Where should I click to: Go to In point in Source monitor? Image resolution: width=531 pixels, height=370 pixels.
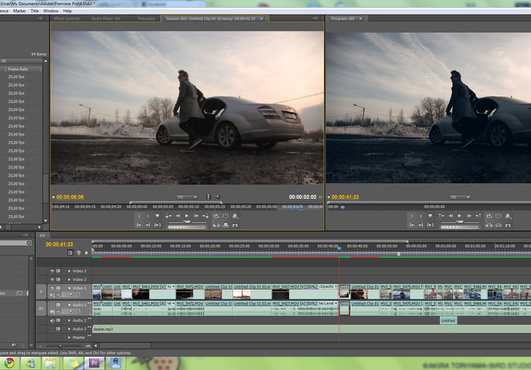point(139,225)
